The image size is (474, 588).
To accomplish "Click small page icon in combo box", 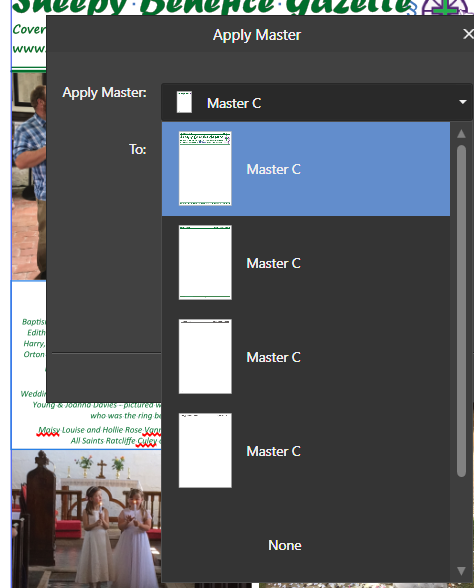I will (x=184, y=102).
